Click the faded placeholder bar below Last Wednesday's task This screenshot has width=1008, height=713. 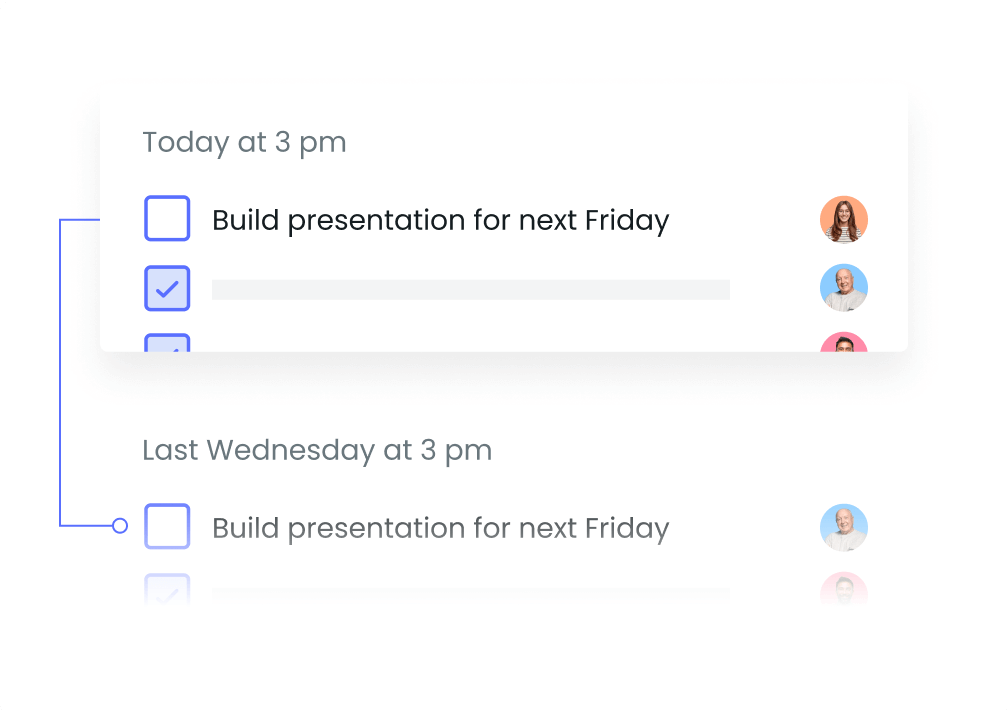471,594
